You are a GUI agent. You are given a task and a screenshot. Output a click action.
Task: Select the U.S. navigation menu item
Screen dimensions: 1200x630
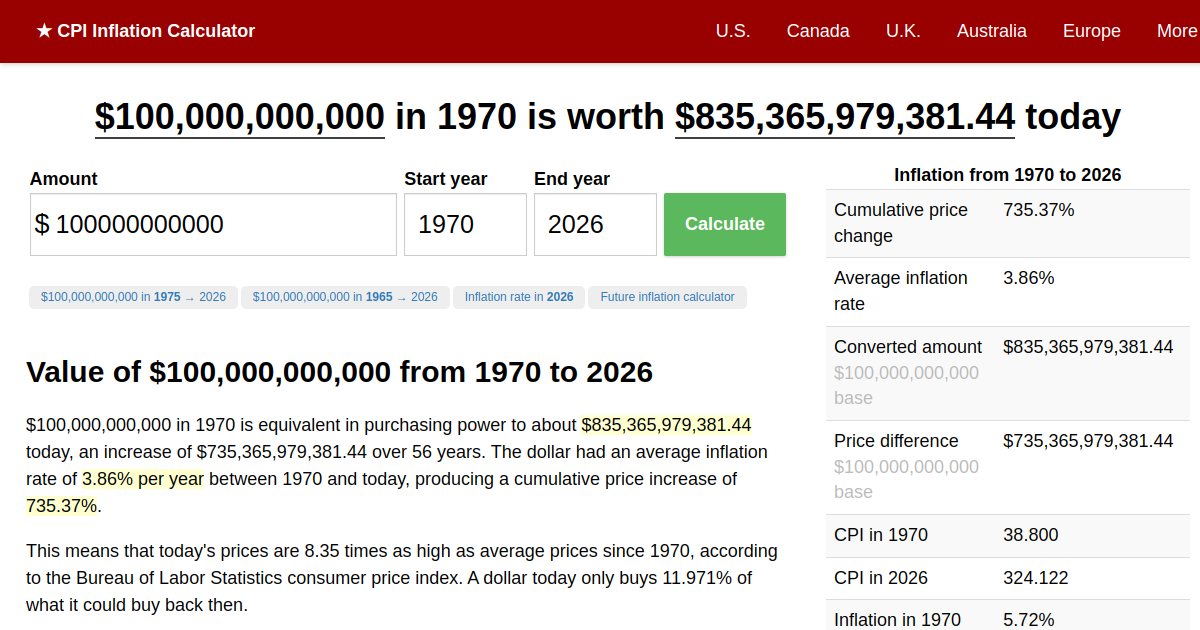click(x=733, y=31)
